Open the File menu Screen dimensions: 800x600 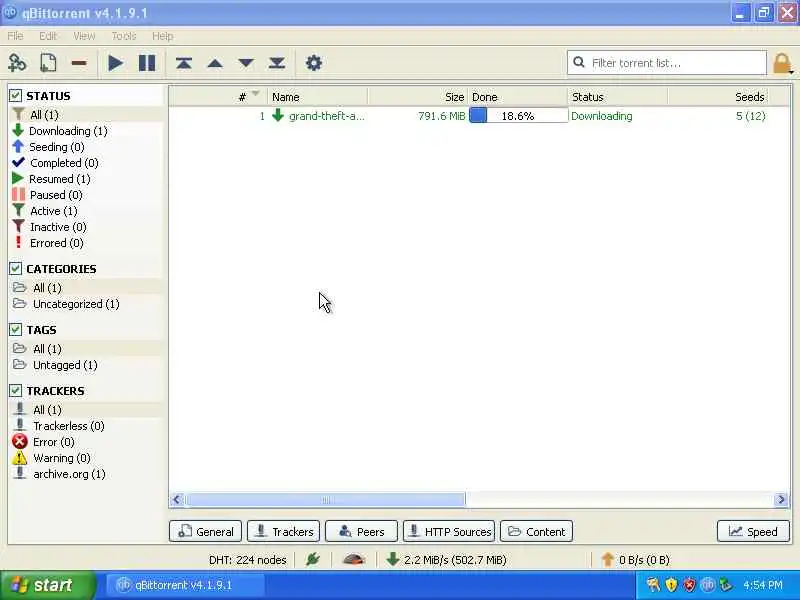[x=15, y=36]
